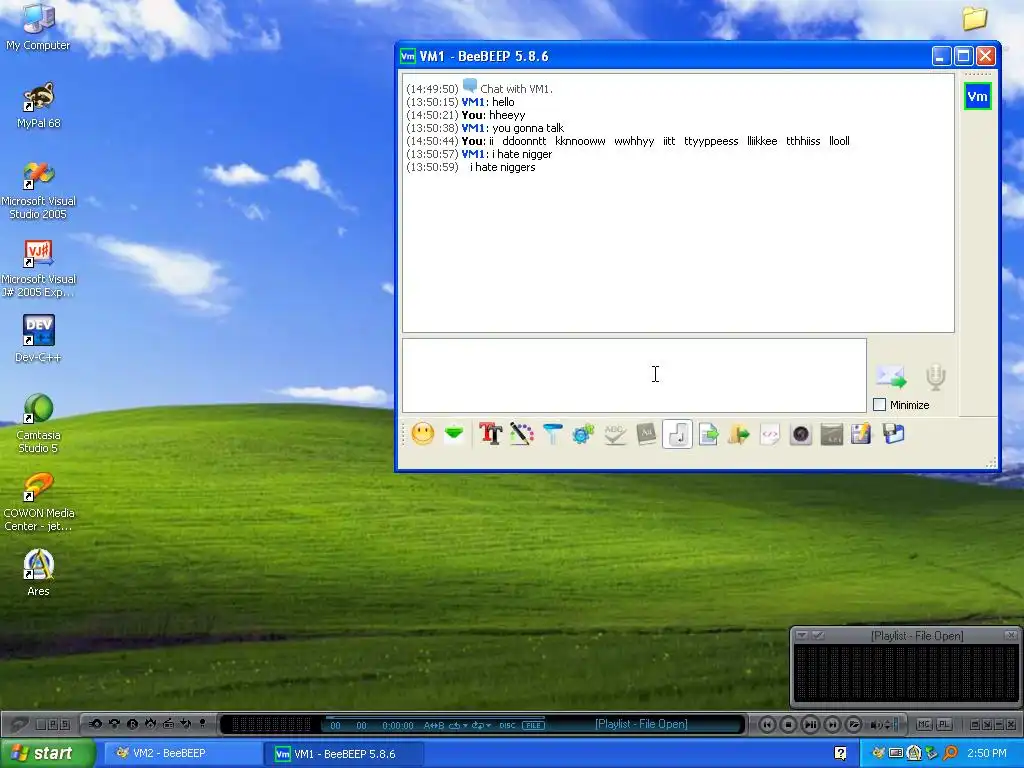Click the DISC mode button
This screenshot has width=1024, height=768.
(x=507, y=726)
